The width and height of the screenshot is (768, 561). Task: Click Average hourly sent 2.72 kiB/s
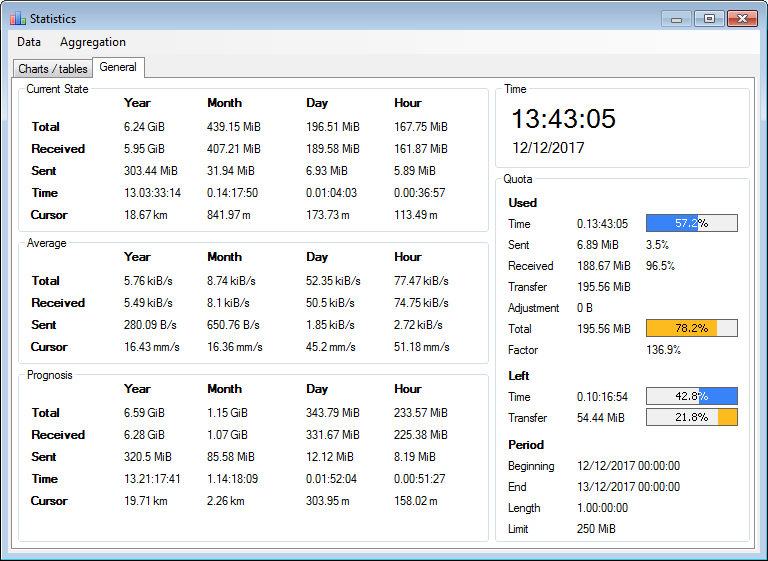[x=418, y=325]
